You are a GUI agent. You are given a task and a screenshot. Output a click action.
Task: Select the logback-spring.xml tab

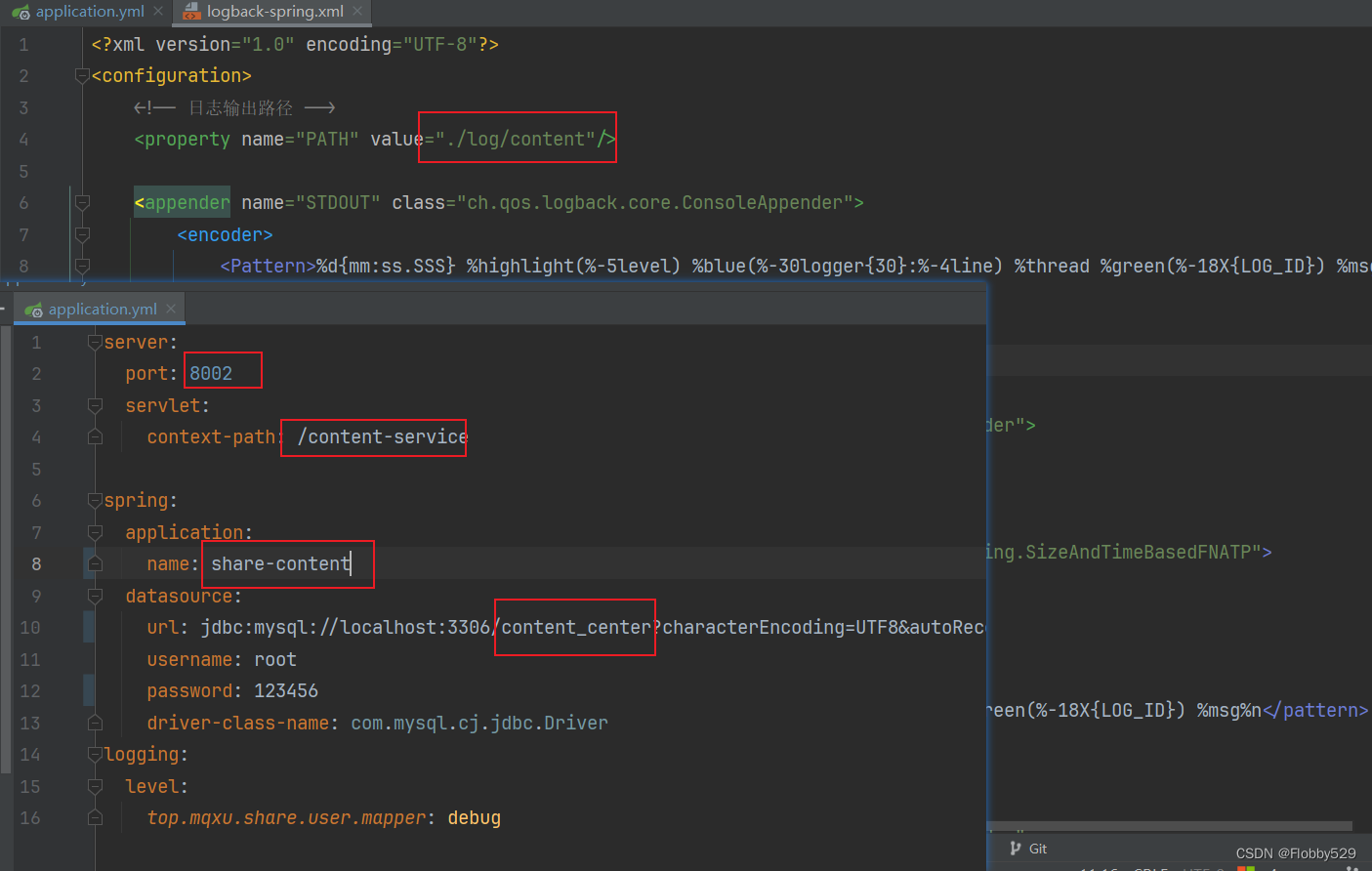(274, 12)
